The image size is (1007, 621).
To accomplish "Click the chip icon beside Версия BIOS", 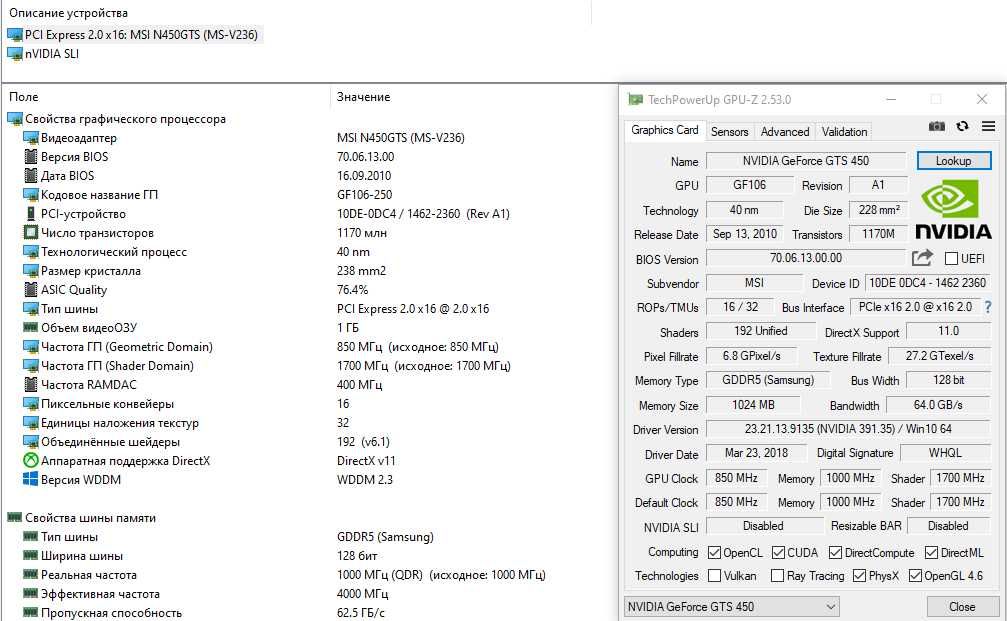I will pyautogui.click(x=30, y=157).
